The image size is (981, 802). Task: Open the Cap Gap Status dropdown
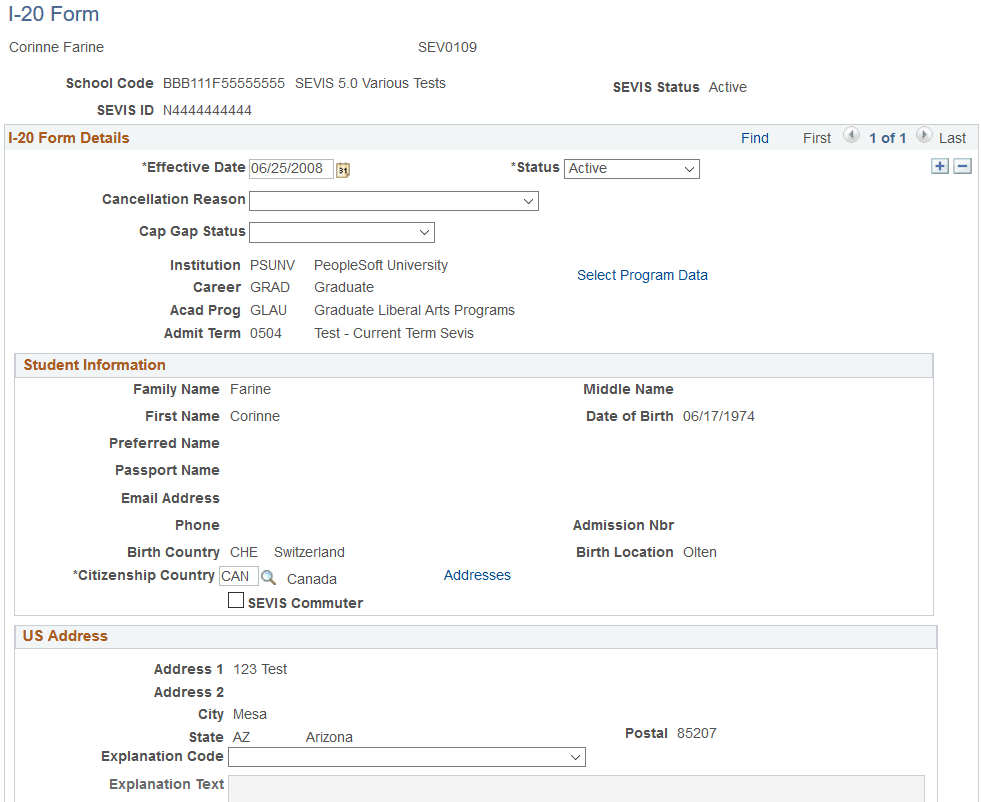tap(342, 233)
